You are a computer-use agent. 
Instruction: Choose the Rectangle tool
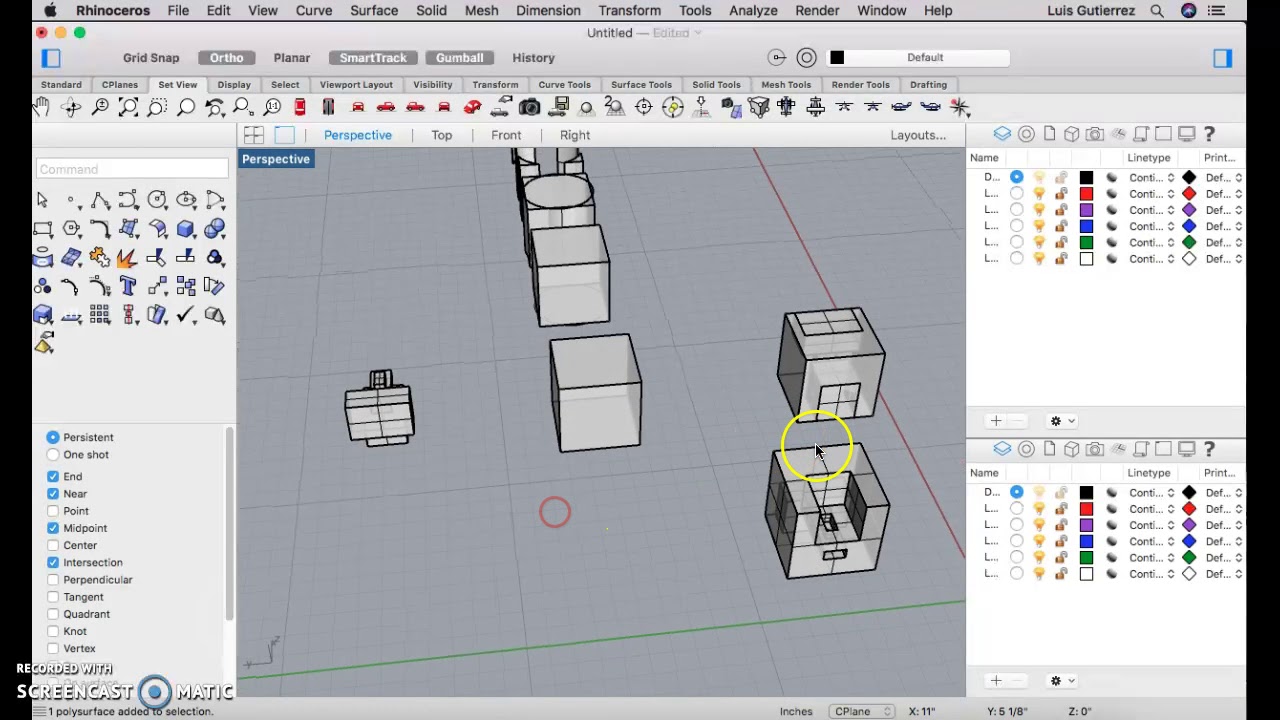42,229
